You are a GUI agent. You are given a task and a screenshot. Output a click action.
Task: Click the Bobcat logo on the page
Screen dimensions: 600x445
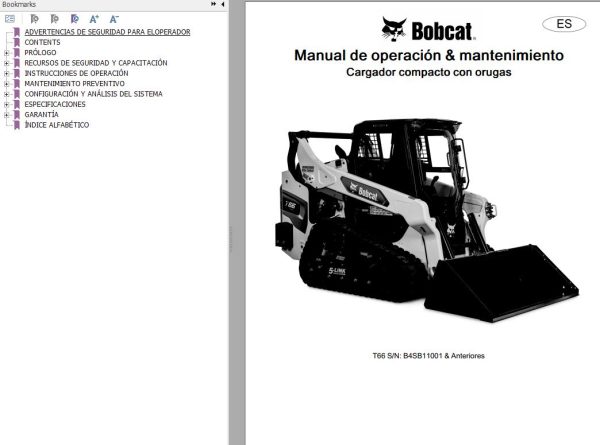tap(429, 29)
